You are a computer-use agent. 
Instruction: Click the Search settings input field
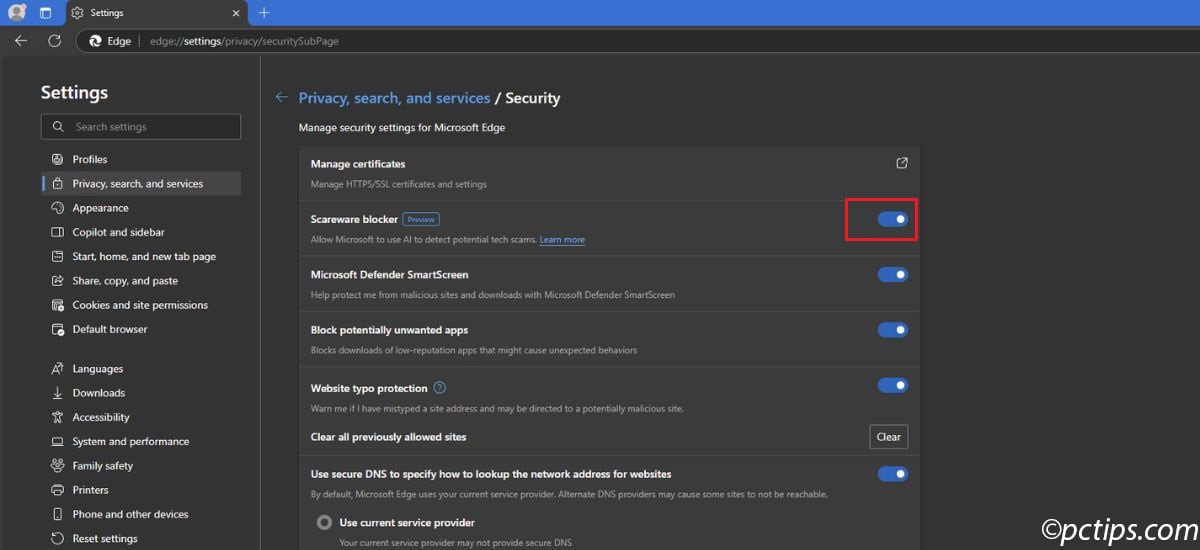pyautogui.click(x=141, y=127)
